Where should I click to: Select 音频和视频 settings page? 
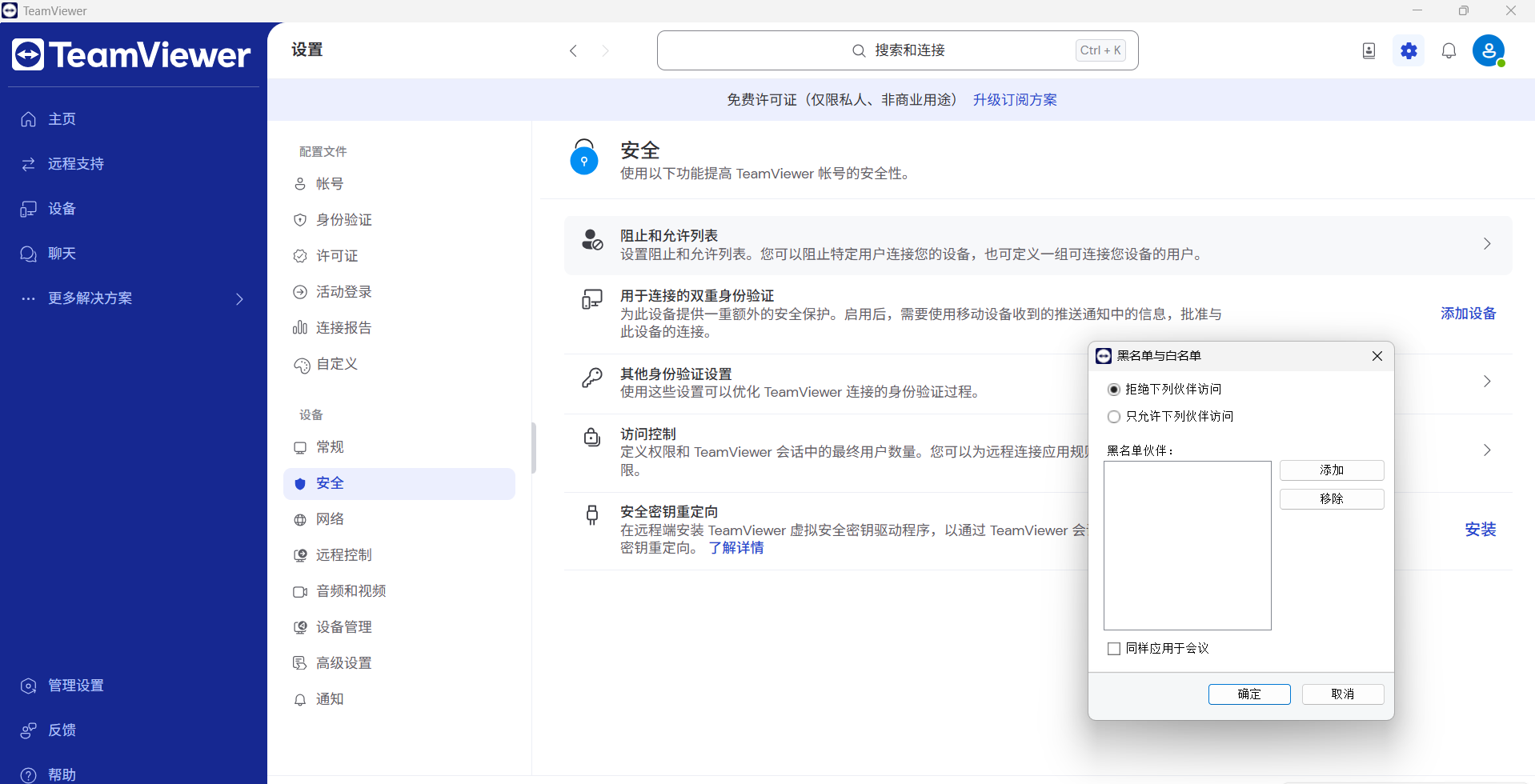[399, 591]
